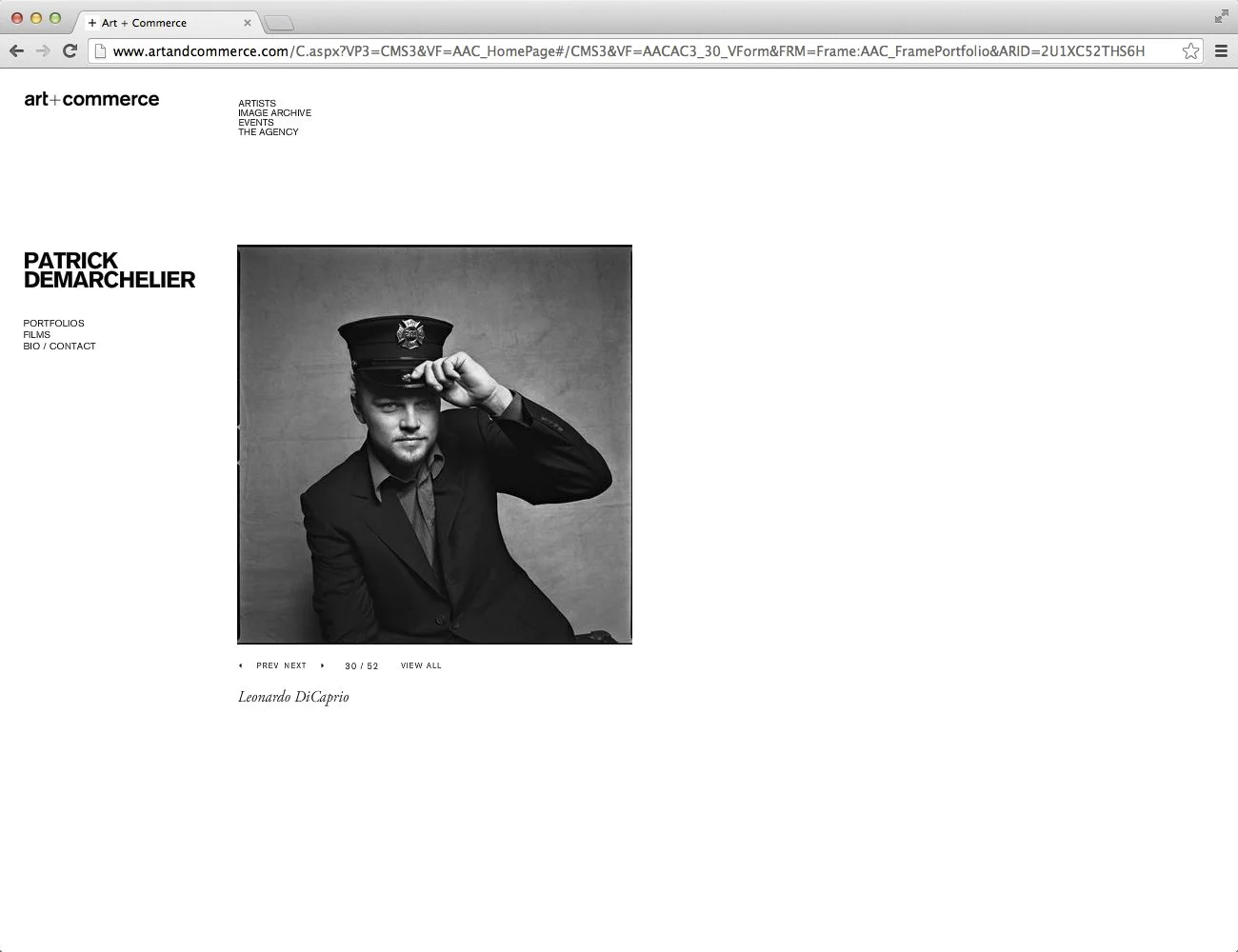Reload the current page
This screenshot has height=952, width=1238.
(70, 51)
